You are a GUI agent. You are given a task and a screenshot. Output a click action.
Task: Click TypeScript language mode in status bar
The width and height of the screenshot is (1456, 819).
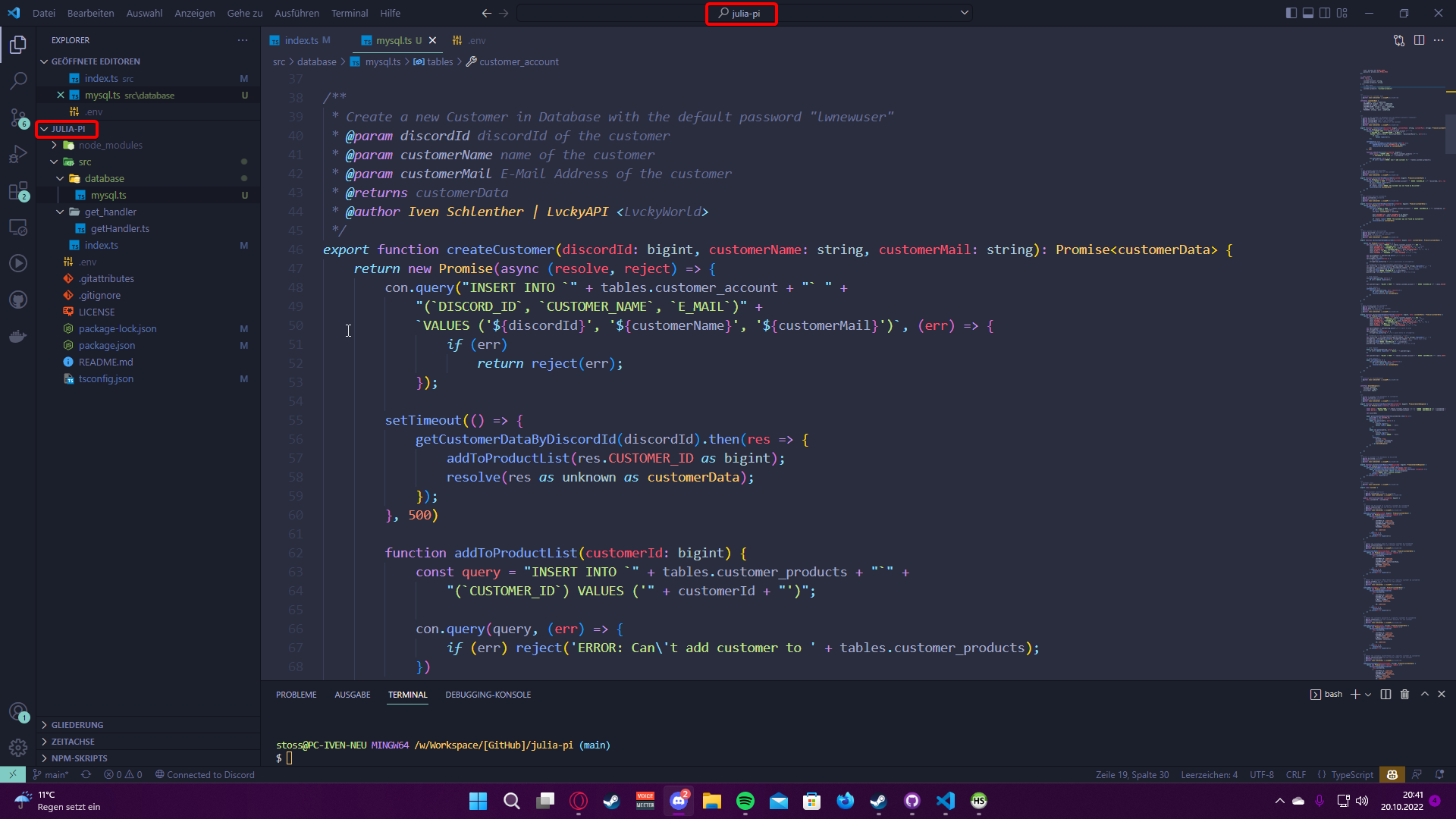[x=1351, y=775]
